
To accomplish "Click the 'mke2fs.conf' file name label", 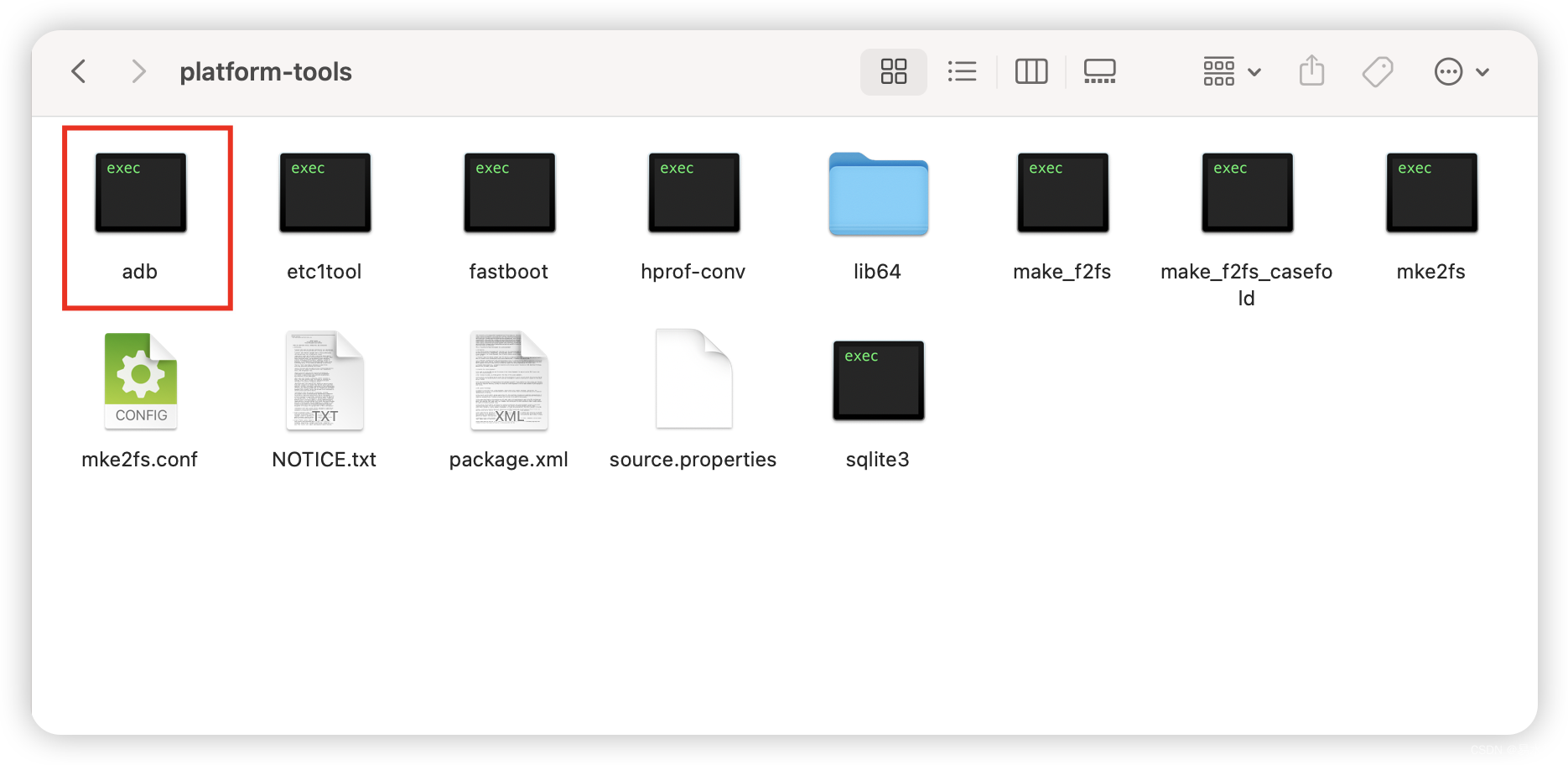I will coord(140,460).
